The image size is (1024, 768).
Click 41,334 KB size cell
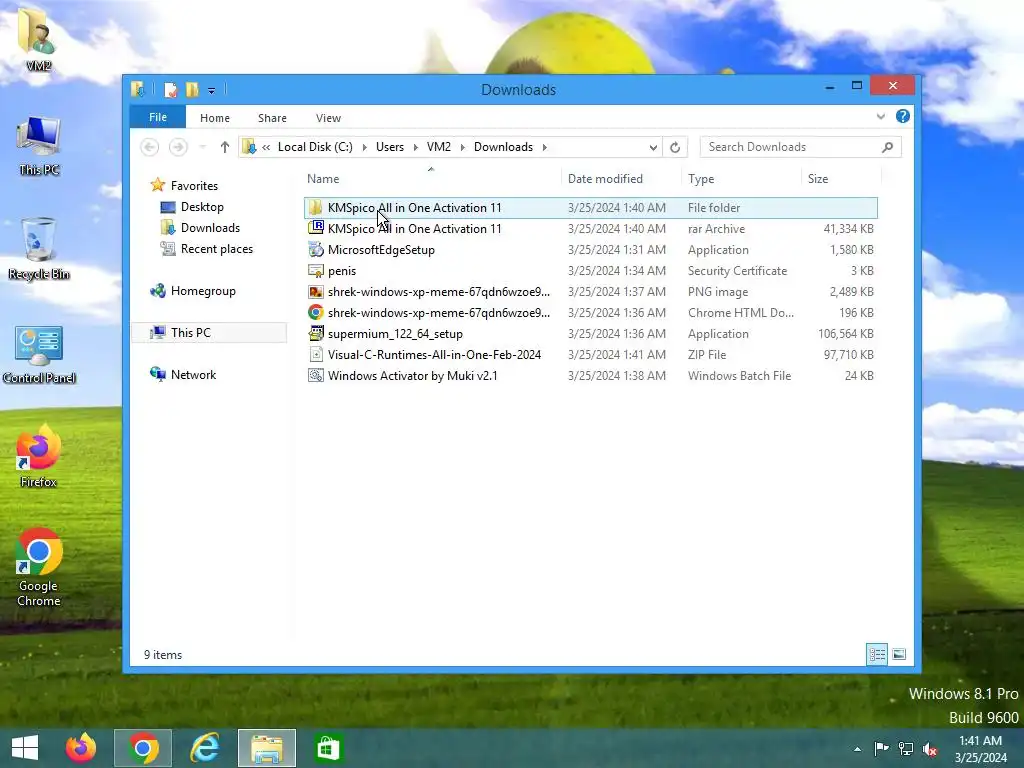848,229
